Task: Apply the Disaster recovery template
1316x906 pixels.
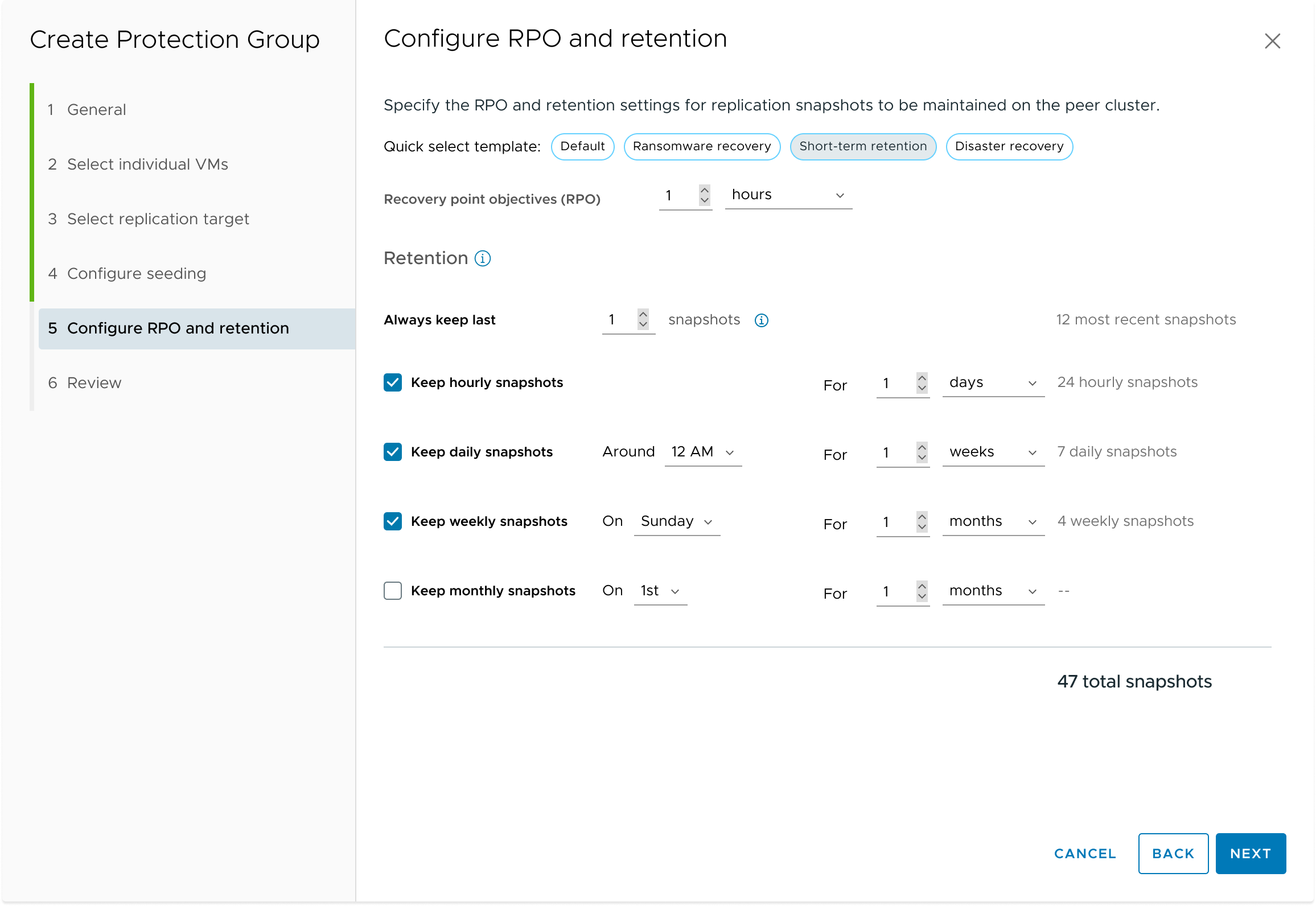Action: coord(1009,146)
